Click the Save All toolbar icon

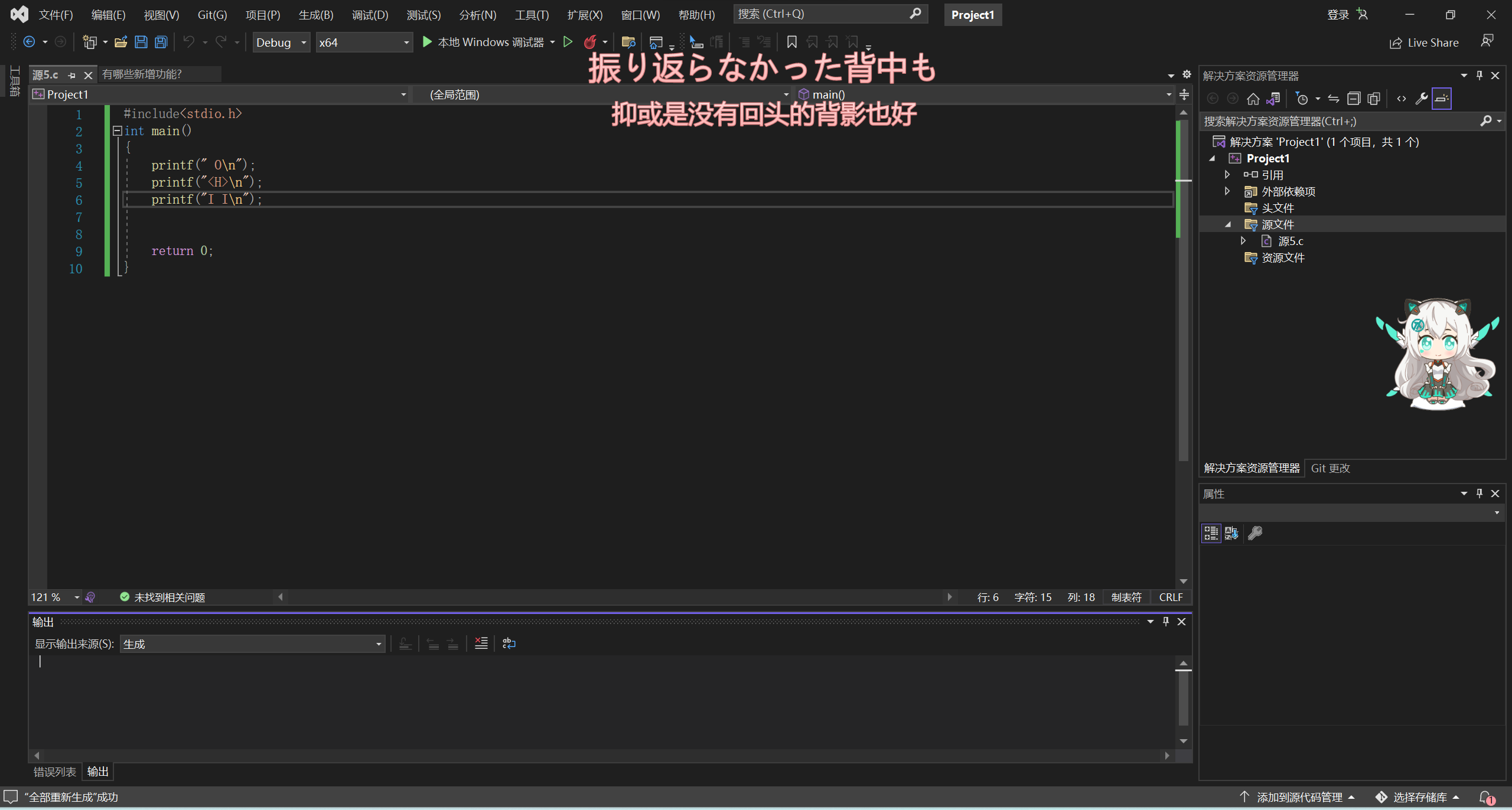[x=161, y=42]
